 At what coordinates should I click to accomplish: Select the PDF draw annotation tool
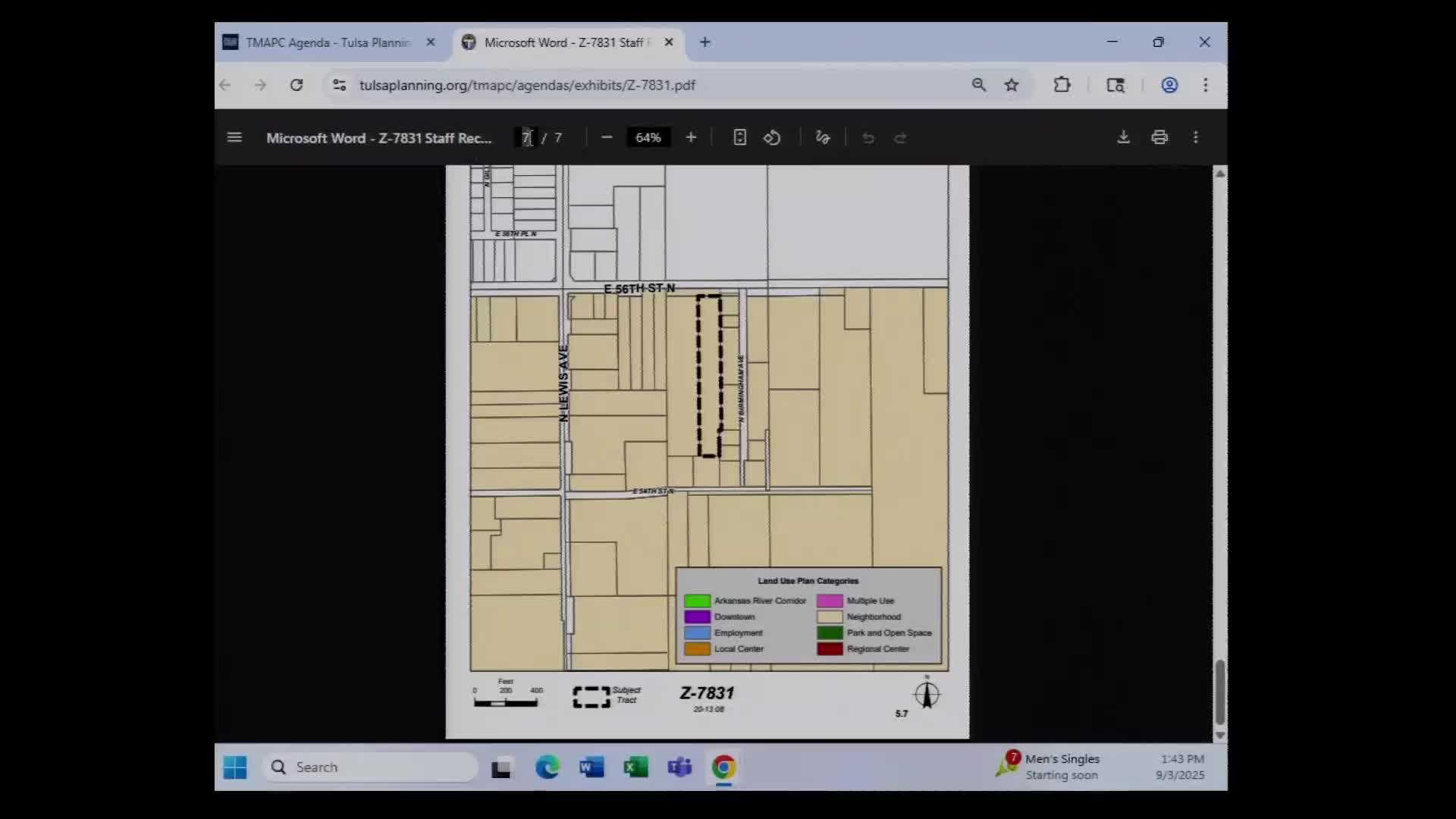(x=823, y=137)
